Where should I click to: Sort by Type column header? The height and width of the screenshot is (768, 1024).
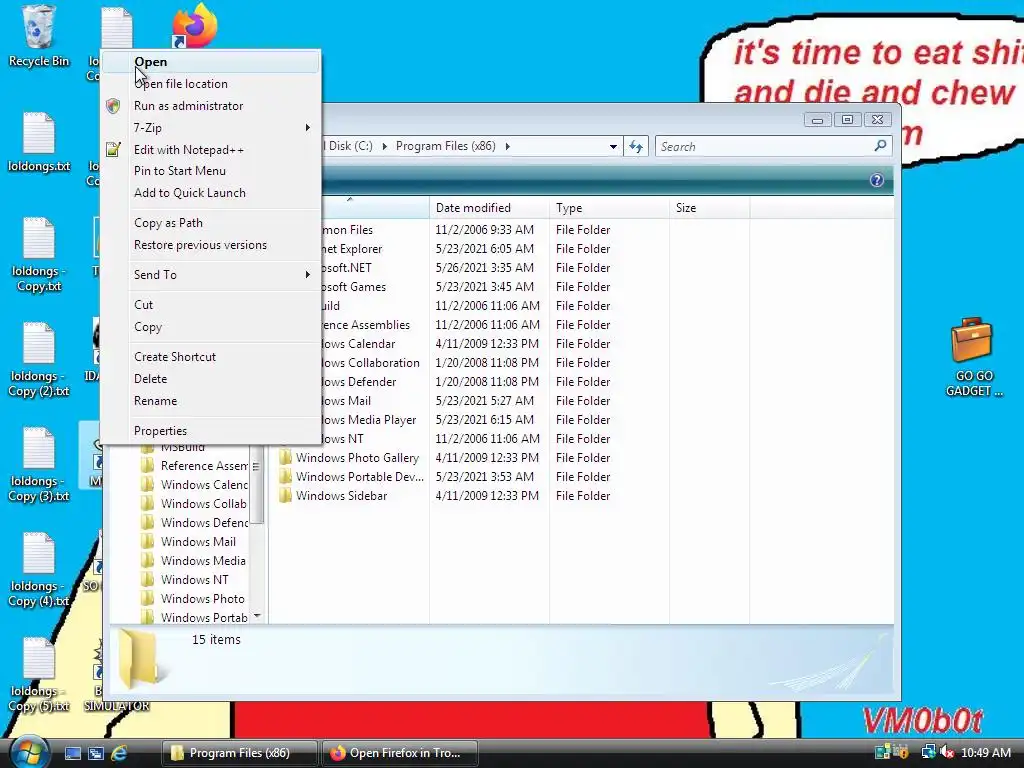[609, 208]
